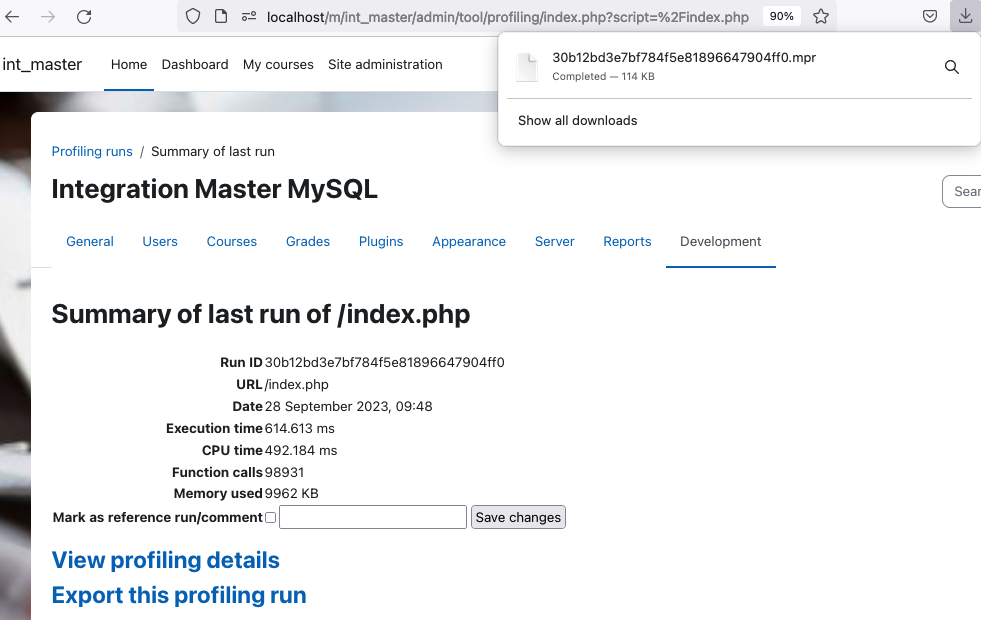Viewport: 981px width, 620px height.
Task: Switch to the Grades tab
Action: 308,241
